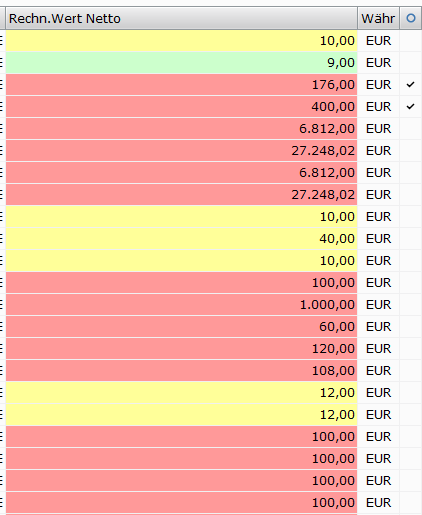Click the circle icon column header
This screenshot has height=515, width=422.
(411, 18)
